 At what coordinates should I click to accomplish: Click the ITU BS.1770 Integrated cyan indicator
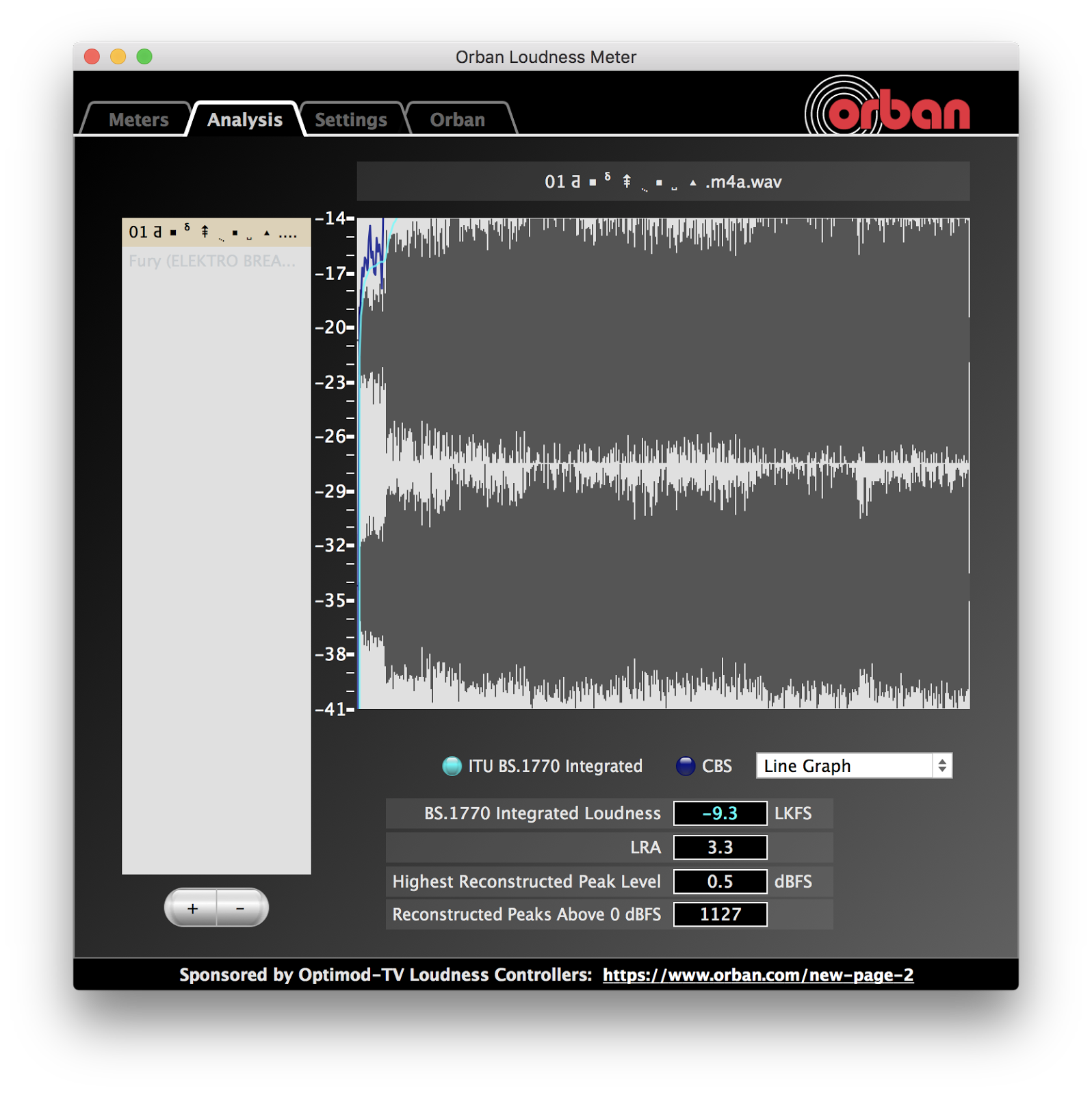pos(452,766)
